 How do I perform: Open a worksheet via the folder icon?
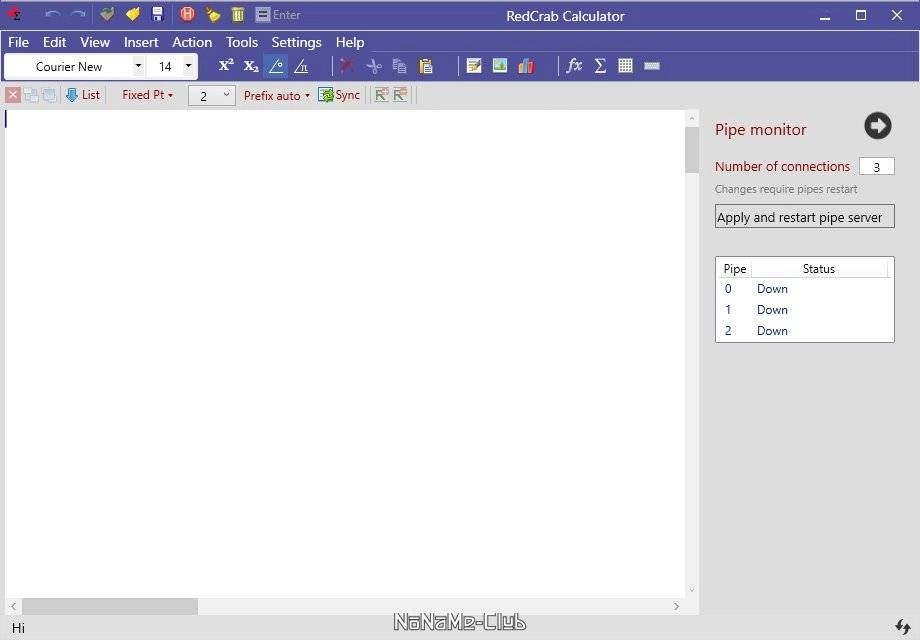(106, 14)
